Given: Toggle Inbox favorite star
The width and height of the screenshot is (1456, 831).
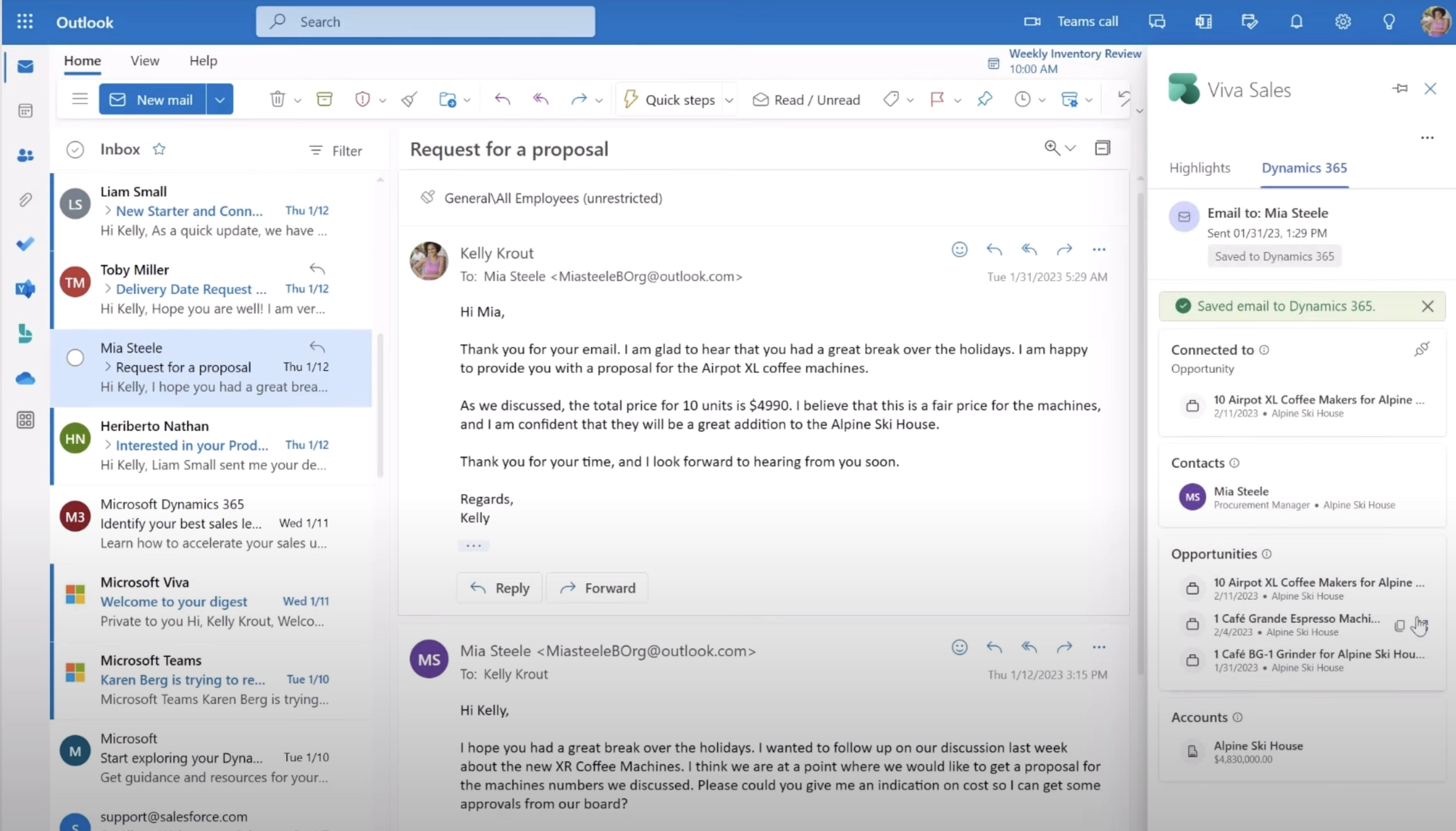Looking at the screenshot, I should [x=159, y=149].
